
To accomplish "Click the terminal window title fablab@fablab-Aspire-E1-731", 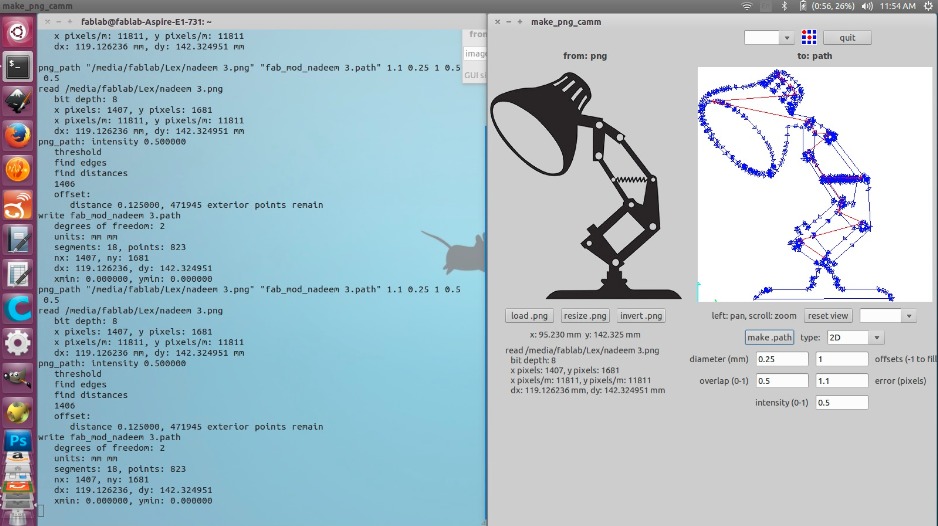I will pos(146,22).
